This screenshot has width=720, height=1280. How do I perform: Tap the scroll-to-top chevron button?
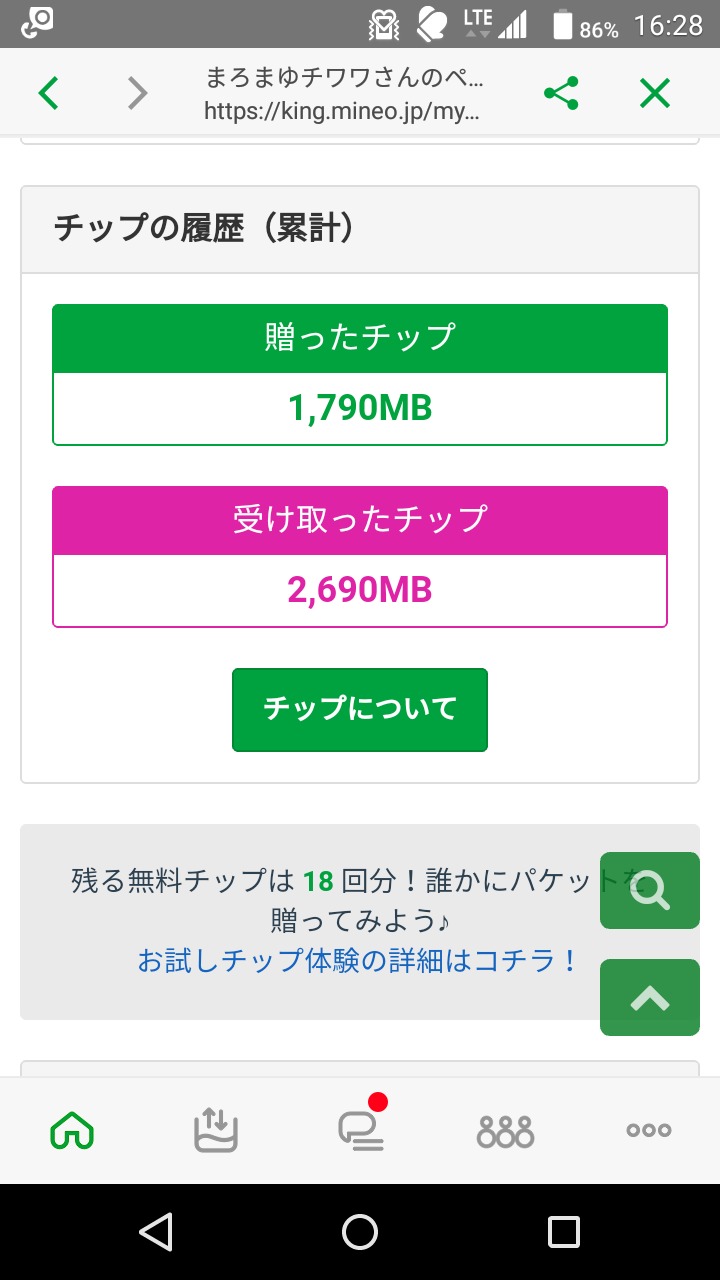[x=650, y=997]
